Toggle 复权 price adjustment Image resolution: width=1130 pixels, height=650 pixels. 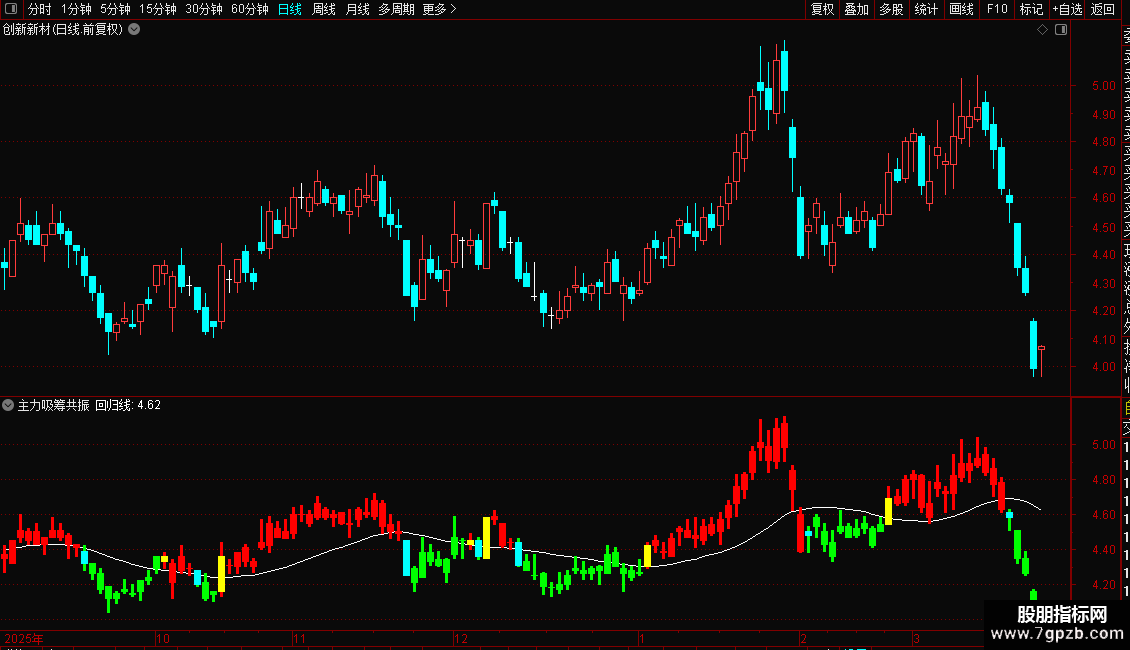822,9
